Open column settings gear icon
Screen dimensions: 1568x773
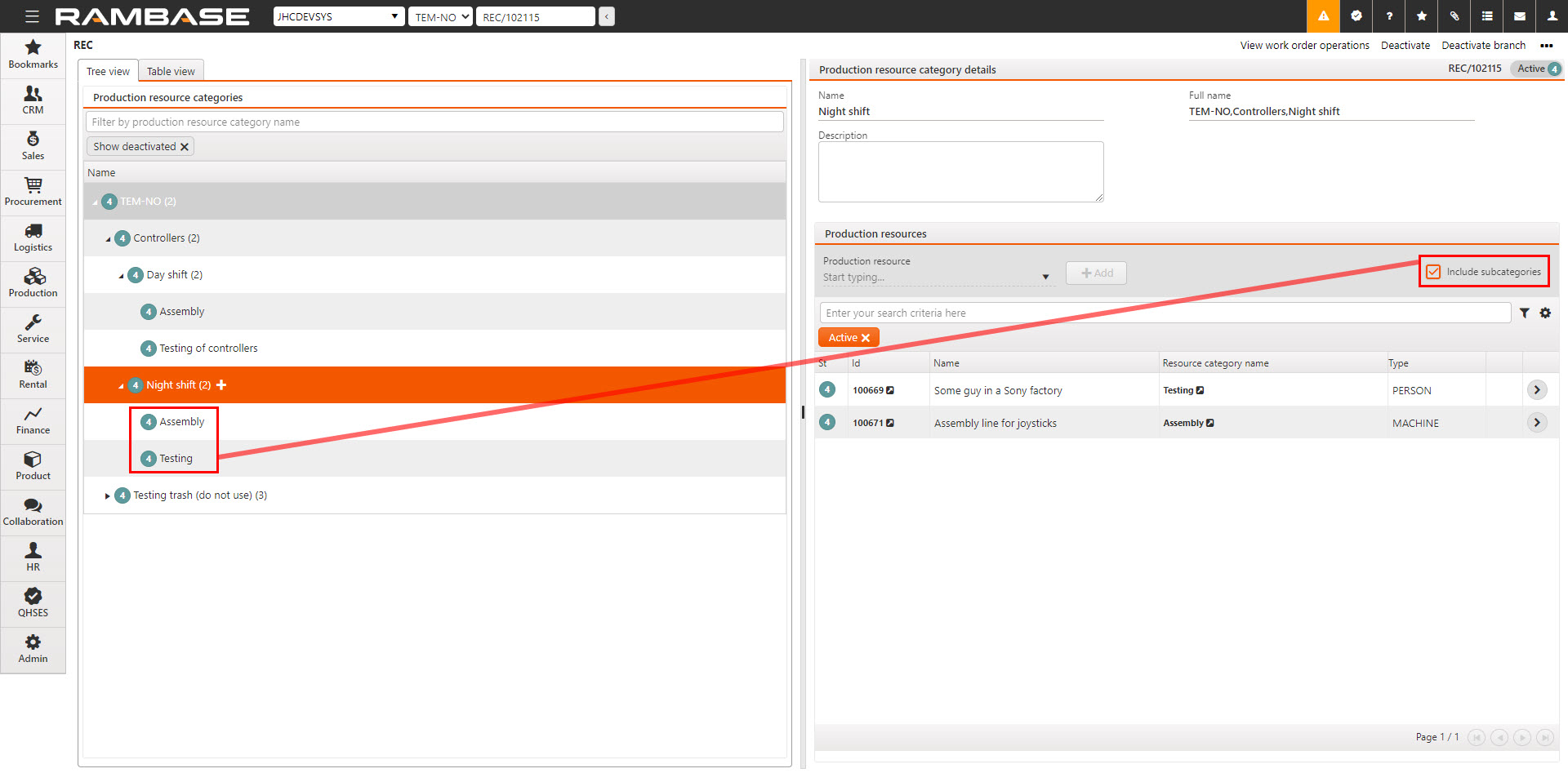[1545, 313]
